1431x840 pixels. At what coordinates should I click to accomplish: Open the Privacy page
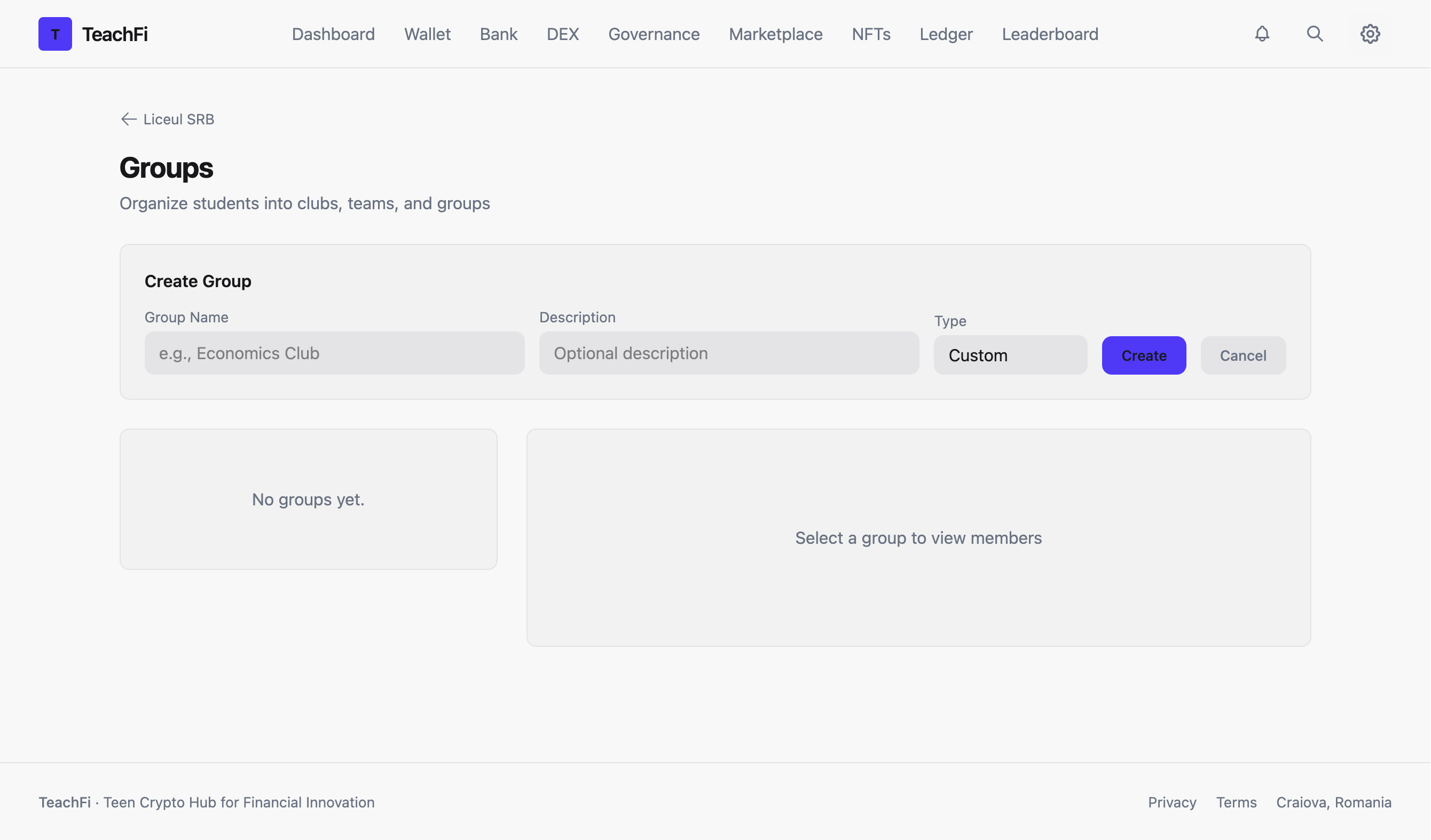click(x=1172, y=803)
